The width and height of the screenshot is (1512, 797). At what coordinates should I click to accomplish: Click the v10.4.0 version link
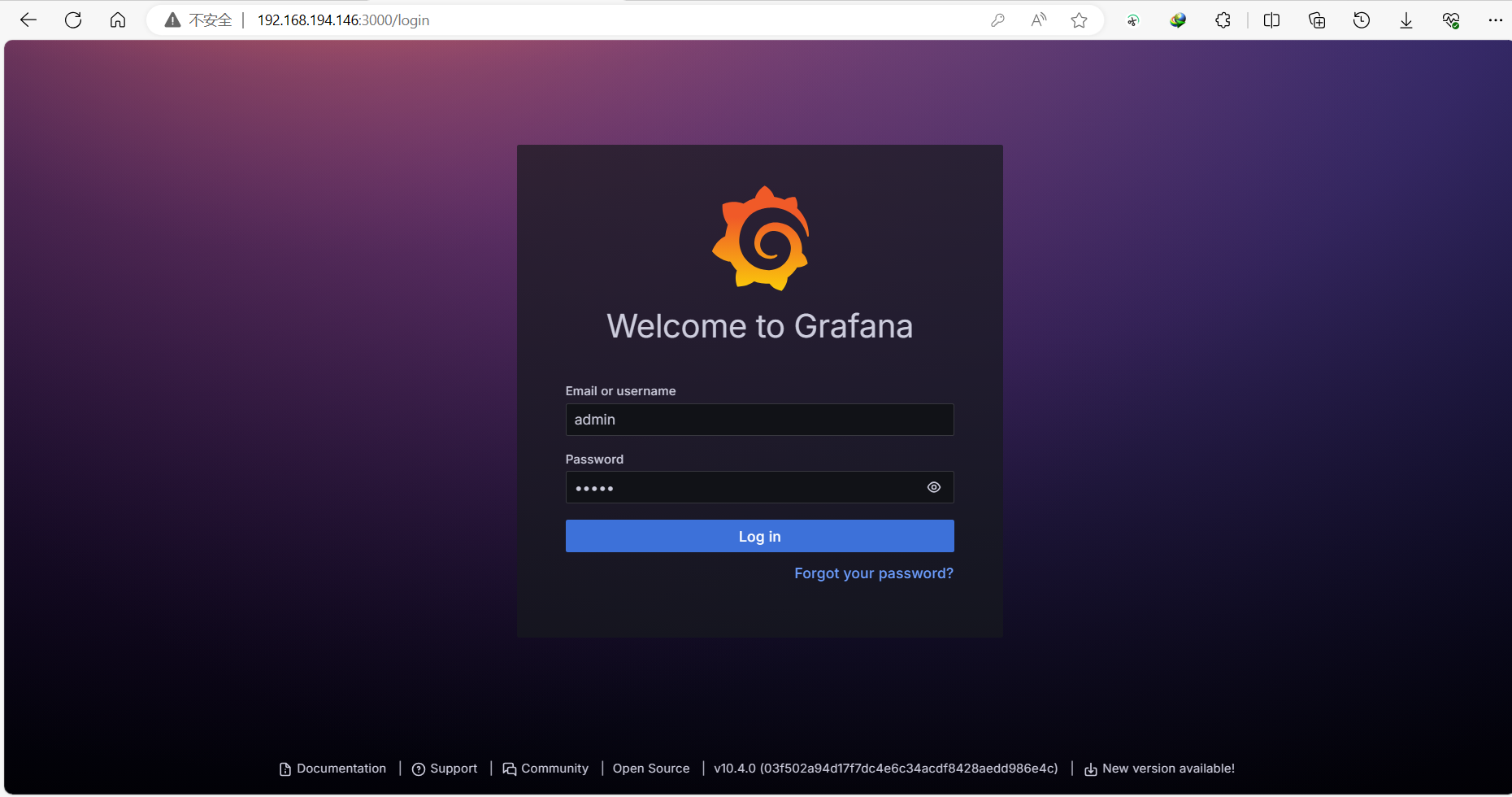886,769
